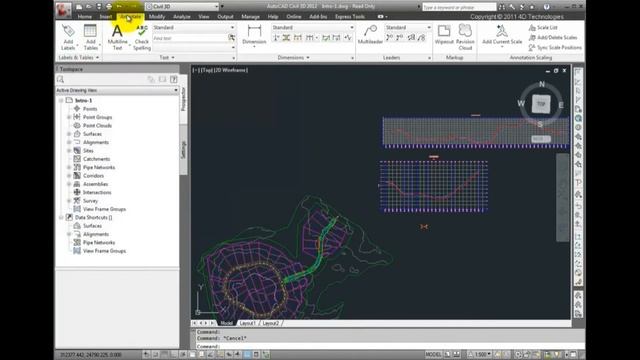Toggle the MODEL space status bar button
This screenshot has height=360, width=640.
point(433,354)
